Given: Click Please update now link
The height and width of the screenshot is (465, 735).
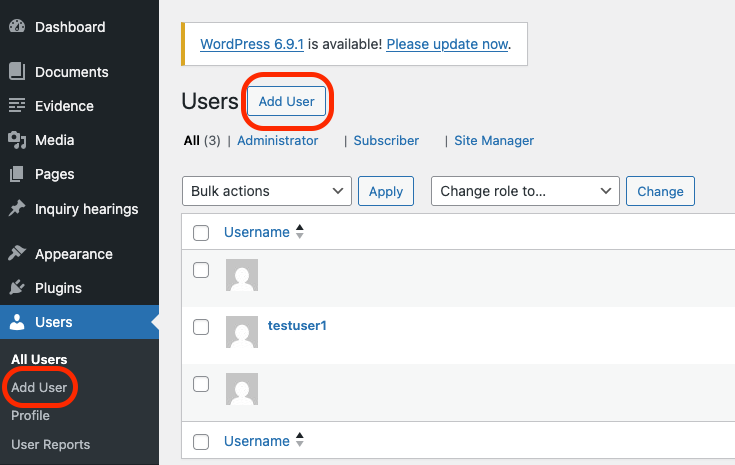Looking at the screenshot, I should pos(447,44).
